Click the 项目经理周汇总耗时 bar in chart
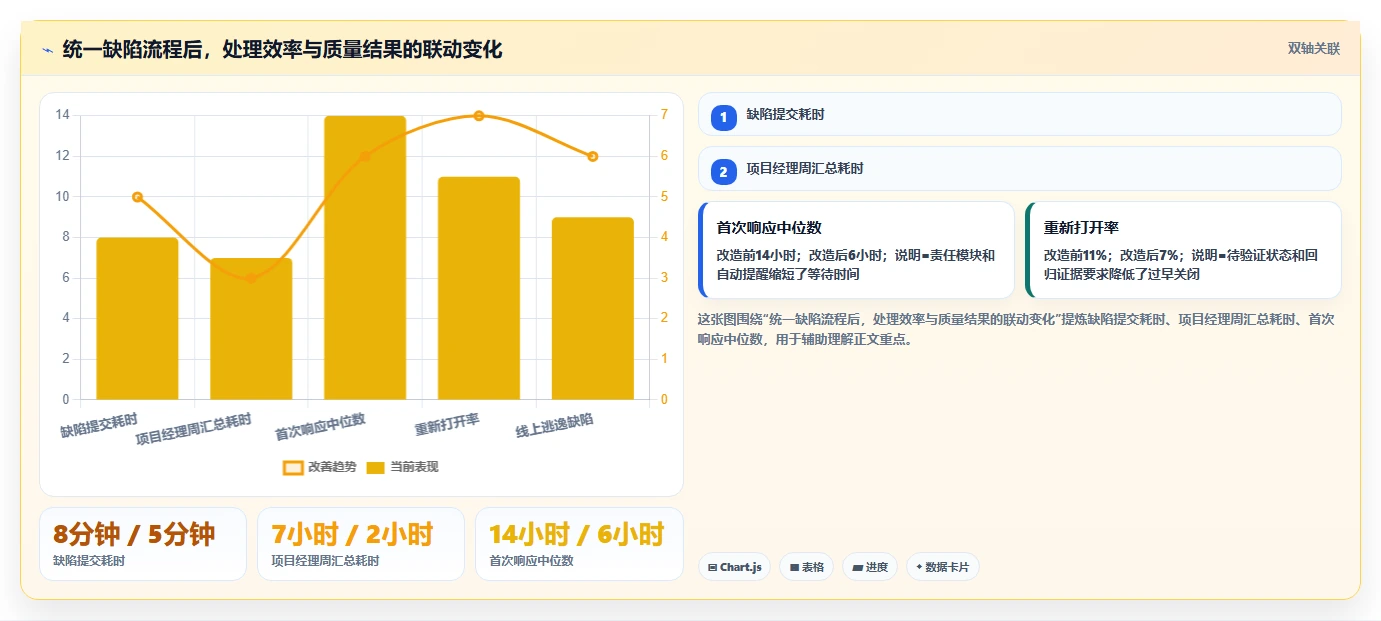 [251, 329]
